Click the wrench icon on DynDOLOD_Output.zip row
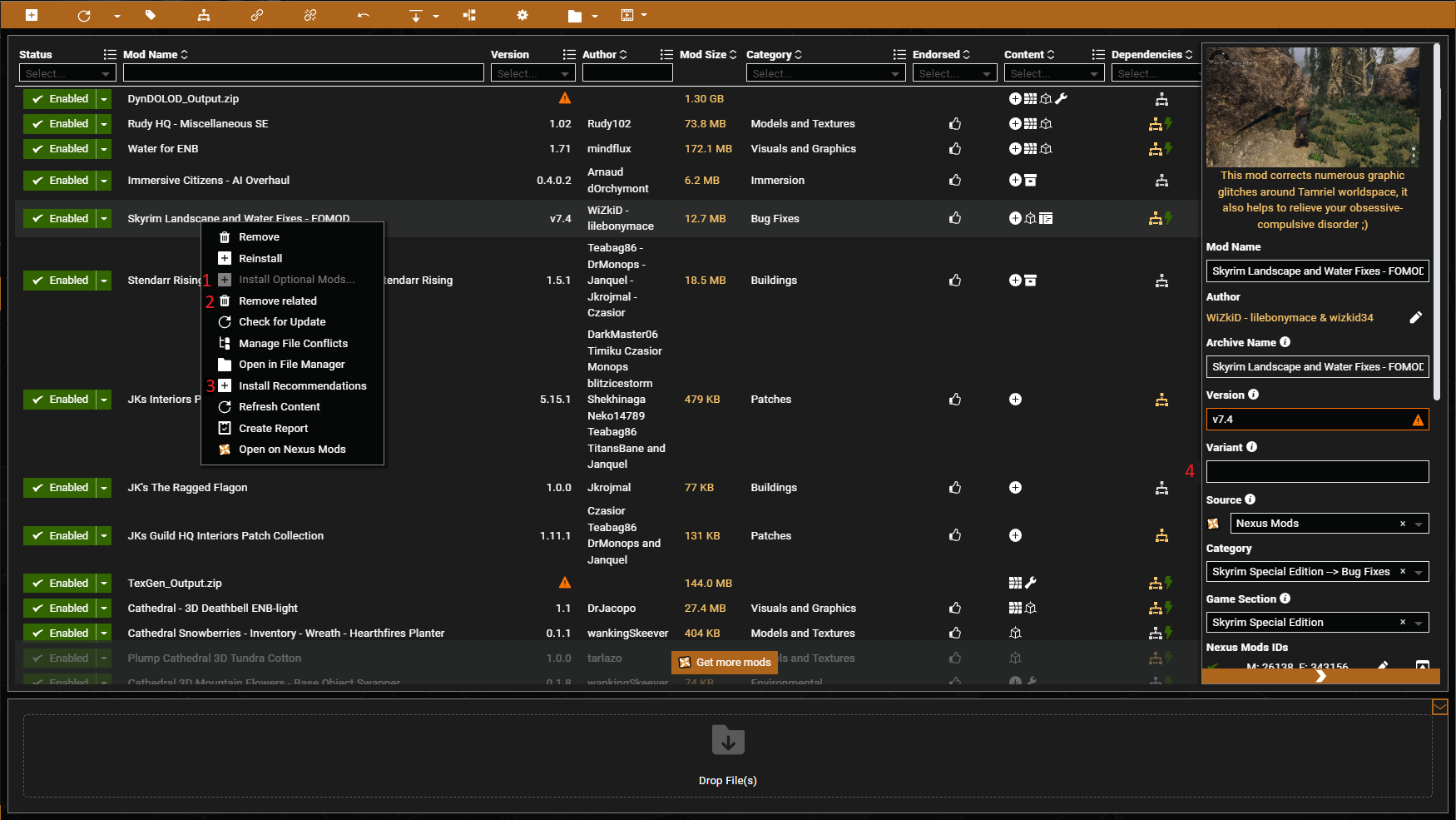The width and height of the screenshot is (1456, 820). [x=1061, y=98]
